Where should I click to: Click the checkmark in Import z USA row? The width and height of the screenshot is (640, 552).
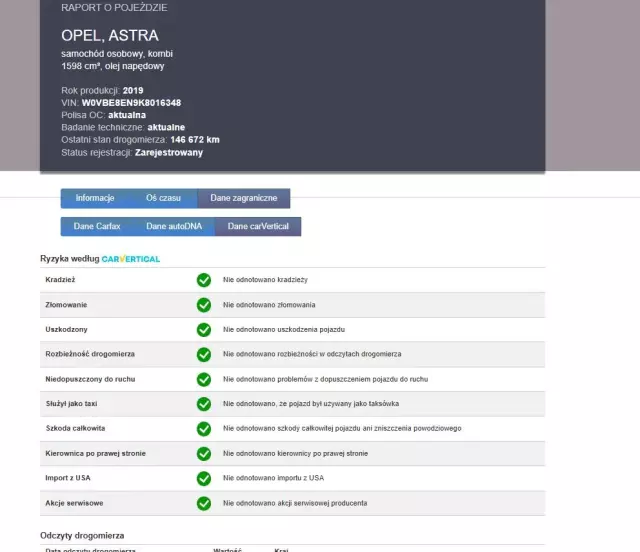click(204, 478)
